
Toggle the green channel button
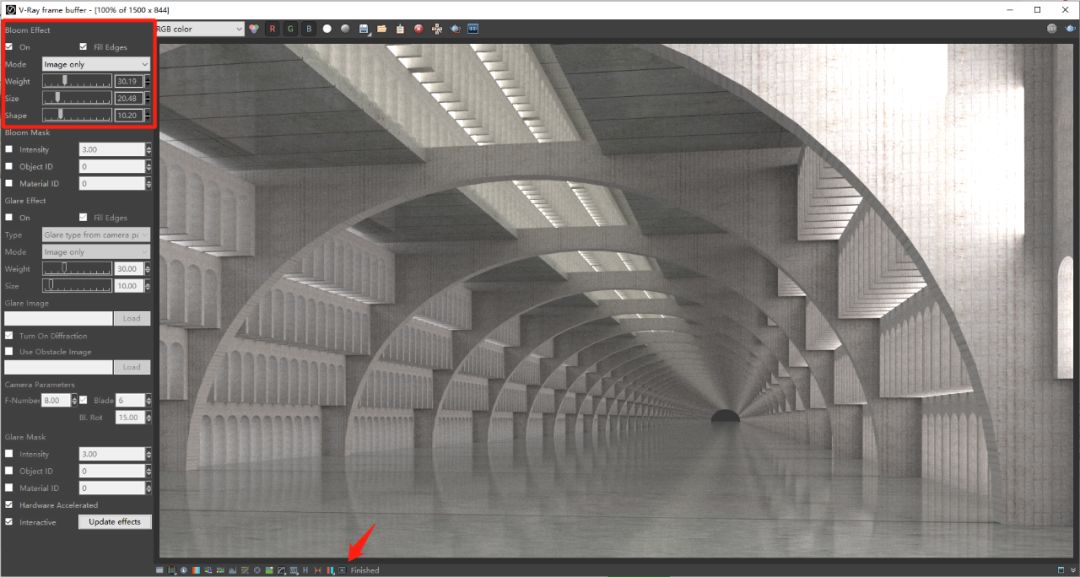pyautogui.click(x=290, y=29)
